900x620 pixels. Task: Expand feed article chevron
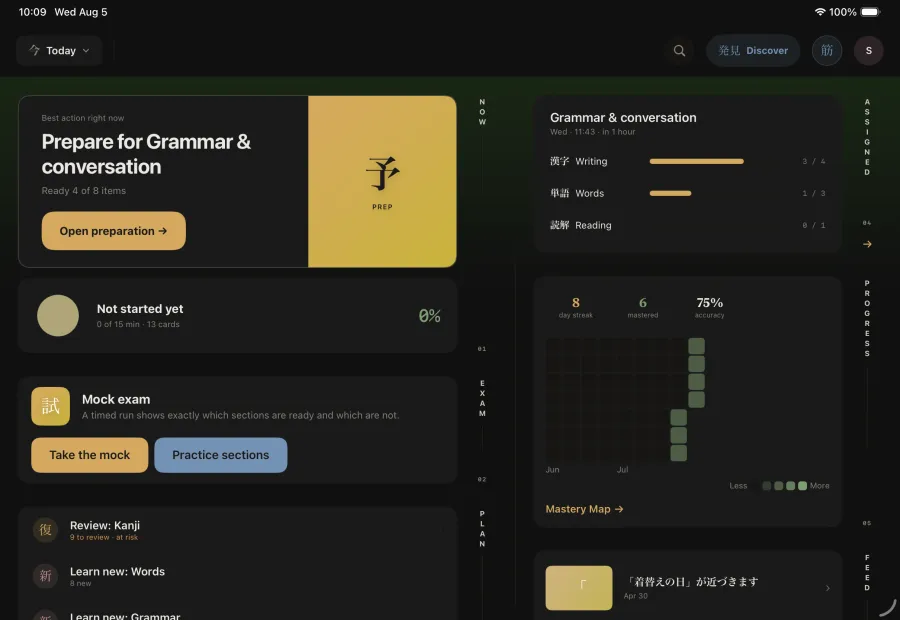pyautogui.click(x=828, y=588)
